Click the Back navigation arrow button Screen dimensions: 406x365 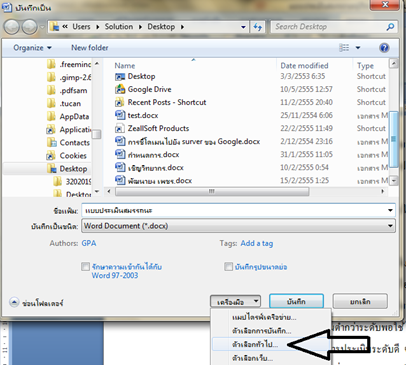pos(11,27)
